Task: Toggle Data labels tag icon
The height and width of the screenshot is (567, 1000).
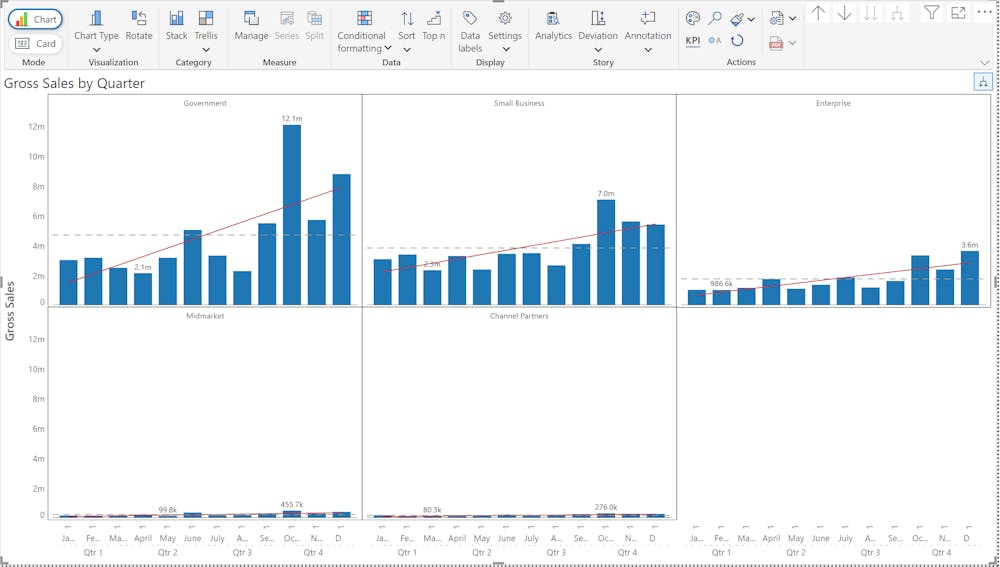Action: (x=470, y=18)
